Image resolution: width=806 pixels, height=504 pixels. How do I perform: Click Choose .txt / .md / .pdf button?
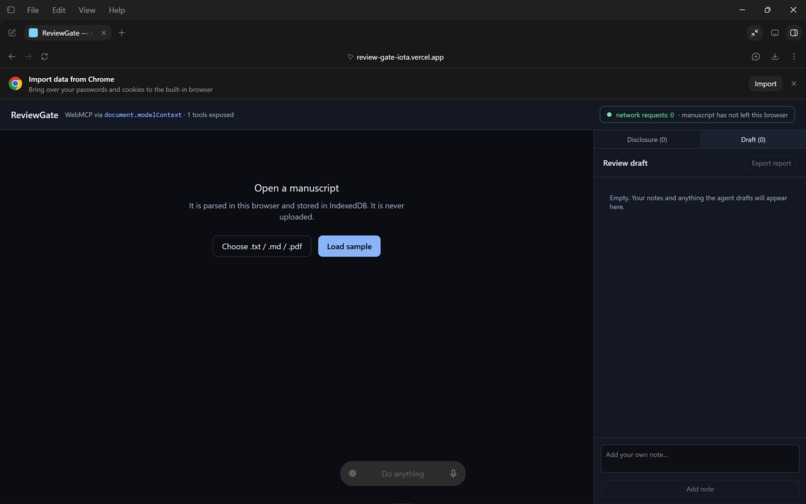(x=262, y=246)
